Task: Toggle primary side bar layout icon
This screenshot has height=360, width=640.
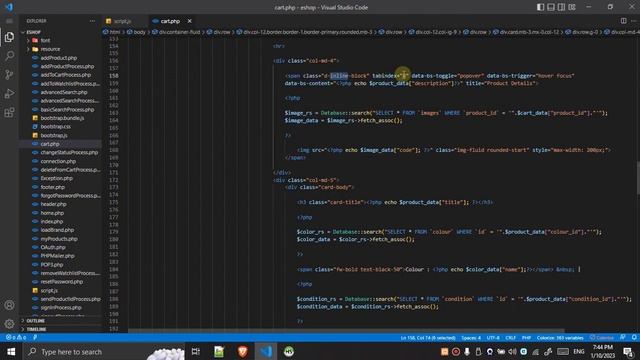Action: 540,7
